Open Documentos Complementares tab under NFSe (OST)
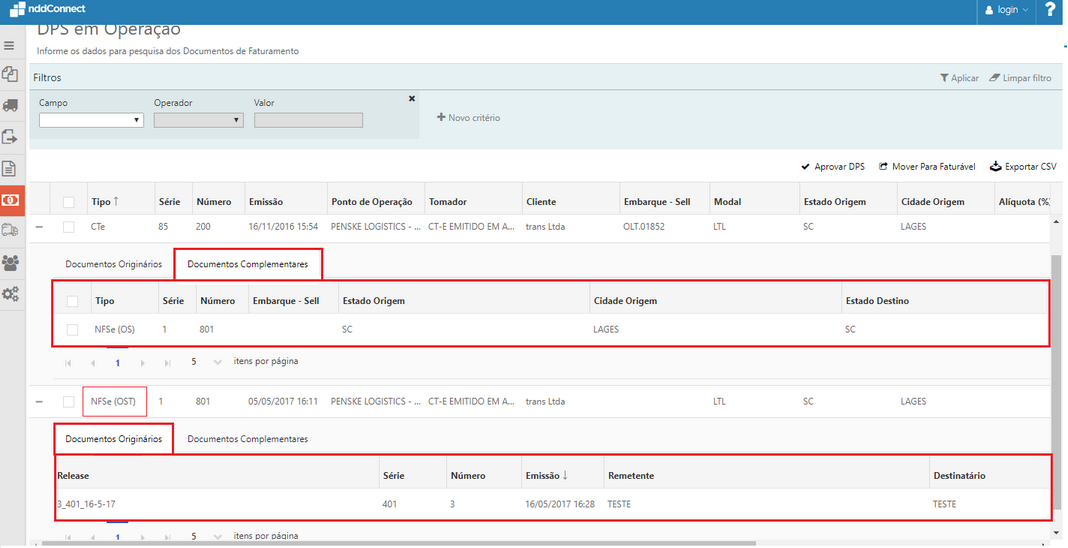The width and height of the screenshot is (1068, 548). click(x=247, y=439)
